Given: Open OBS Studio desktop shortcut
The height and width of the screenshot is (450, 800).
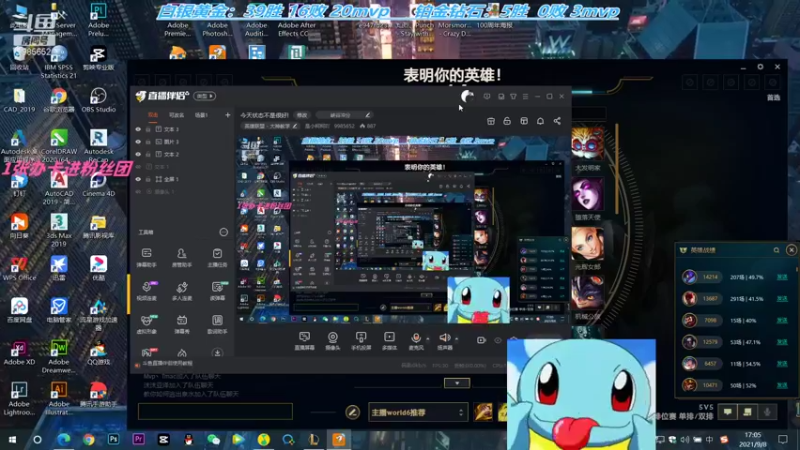Looking at the screenshot, I should 98,99.
